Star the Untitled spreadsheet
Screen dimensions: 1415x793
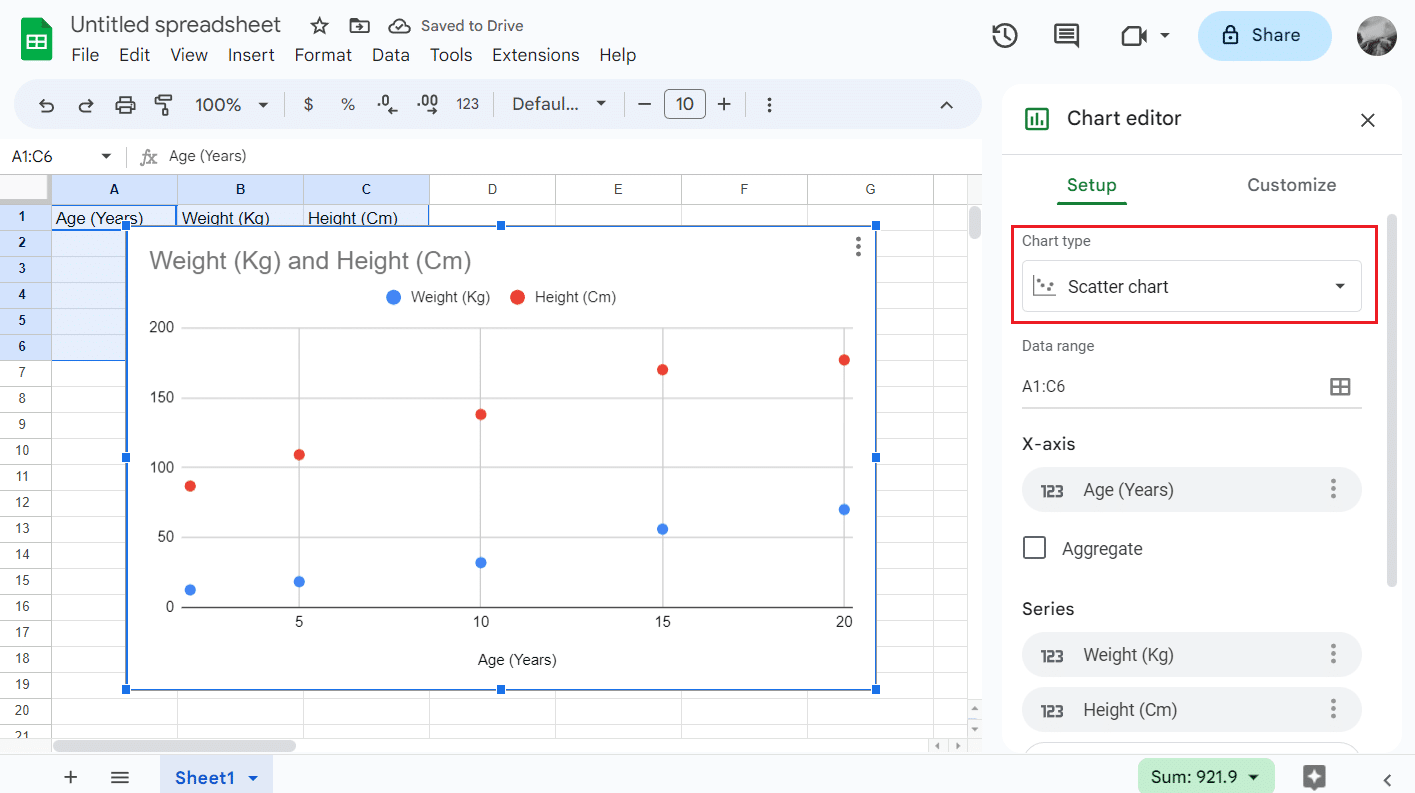point(319,26)
